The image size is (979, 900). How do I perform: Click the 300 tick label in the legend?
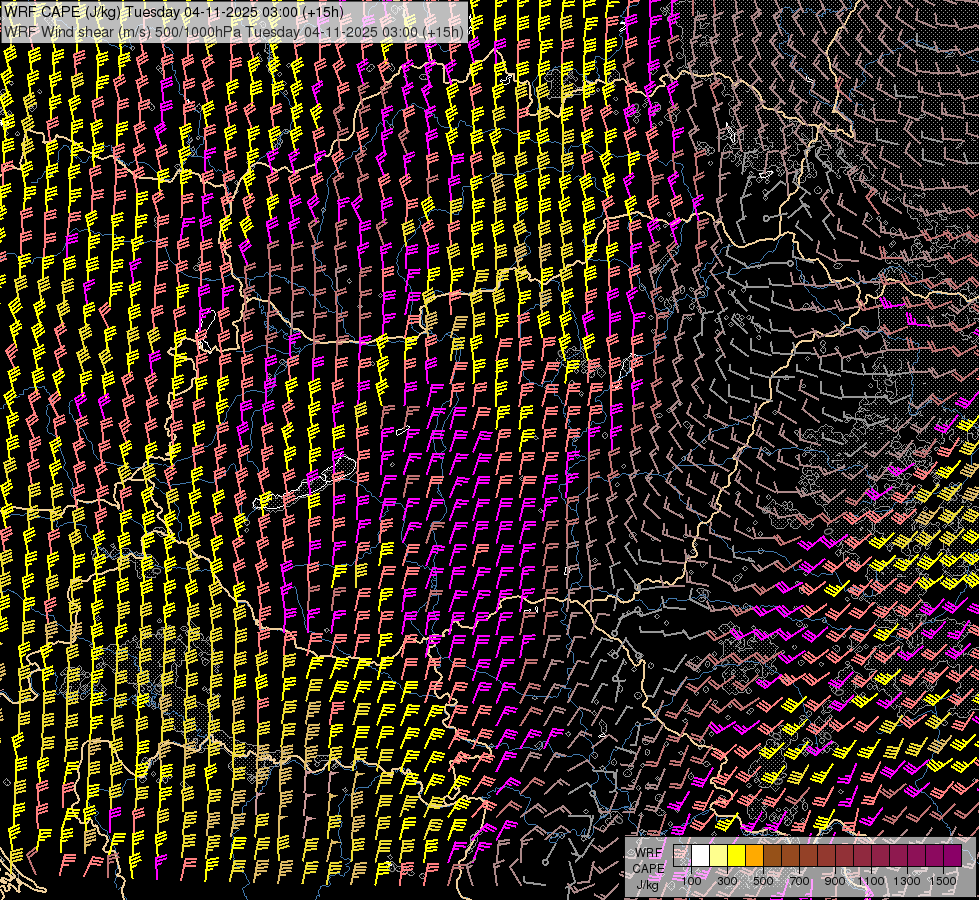click(x=727, y=881)
